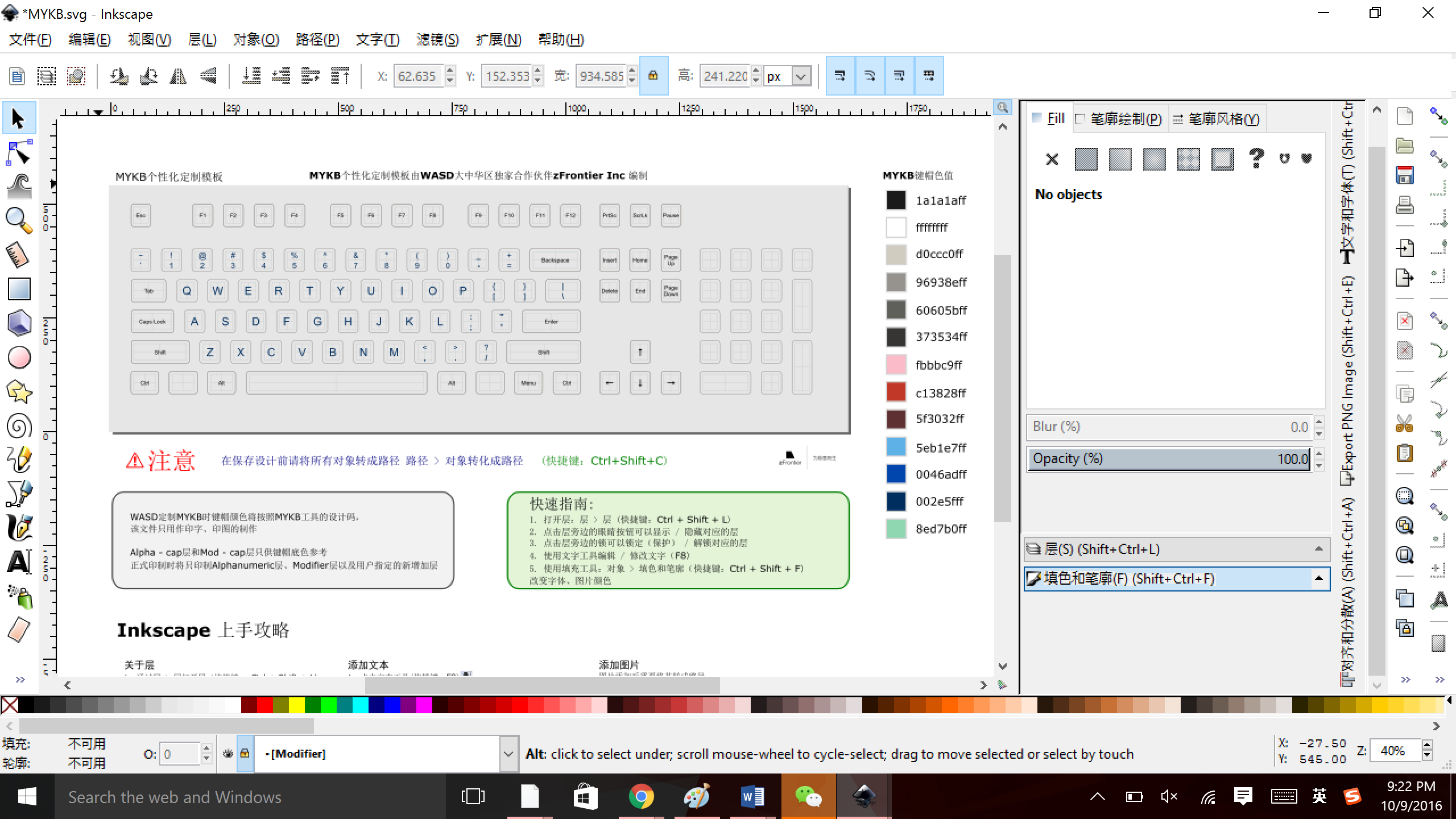The height and width of the screenshot is (819, 1456).
Task: Switch to 笔廓风格(Y) stroke style tab
Action: pos(1217,118)
